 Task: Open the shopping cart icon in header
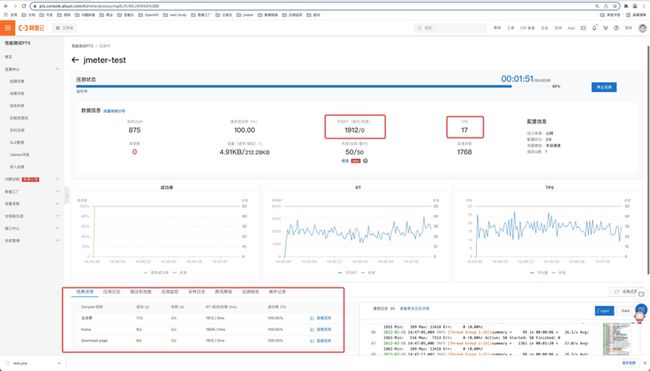pos(605,28)
